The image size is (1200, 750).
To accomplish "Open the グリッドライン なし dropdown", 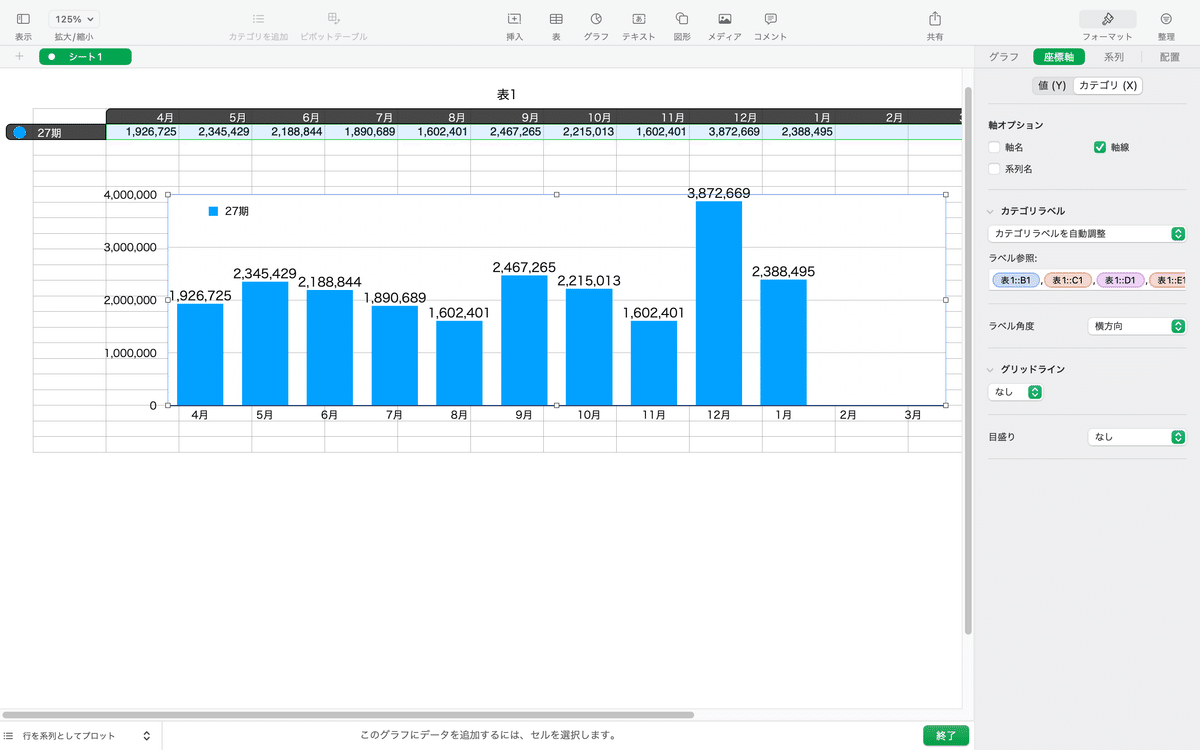I will tap(1015, 392).
